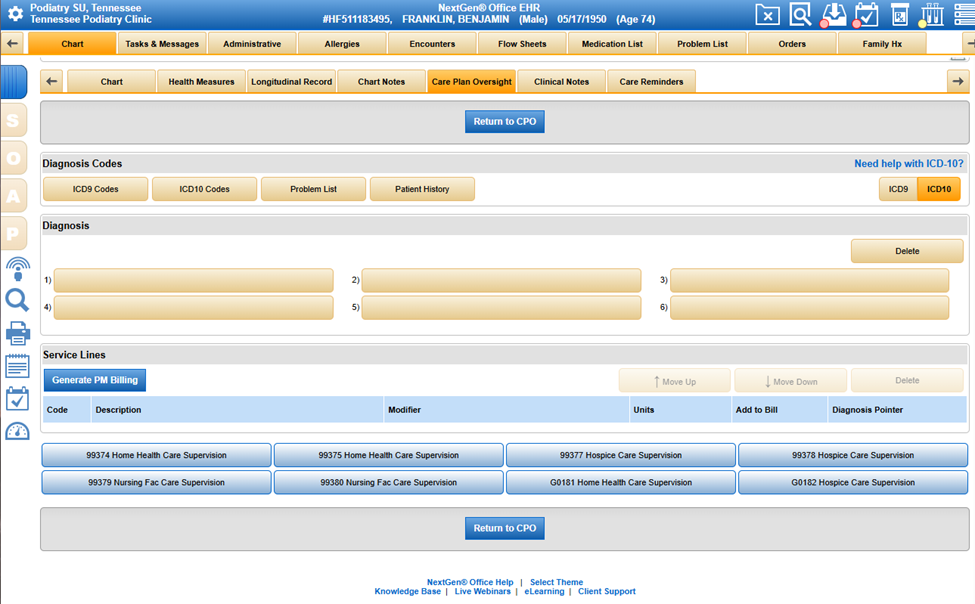The width and height of the screenshot is (975, 604).
Task: Add 99377 Hospice Care Supervision service
Action: coord(620,455)
